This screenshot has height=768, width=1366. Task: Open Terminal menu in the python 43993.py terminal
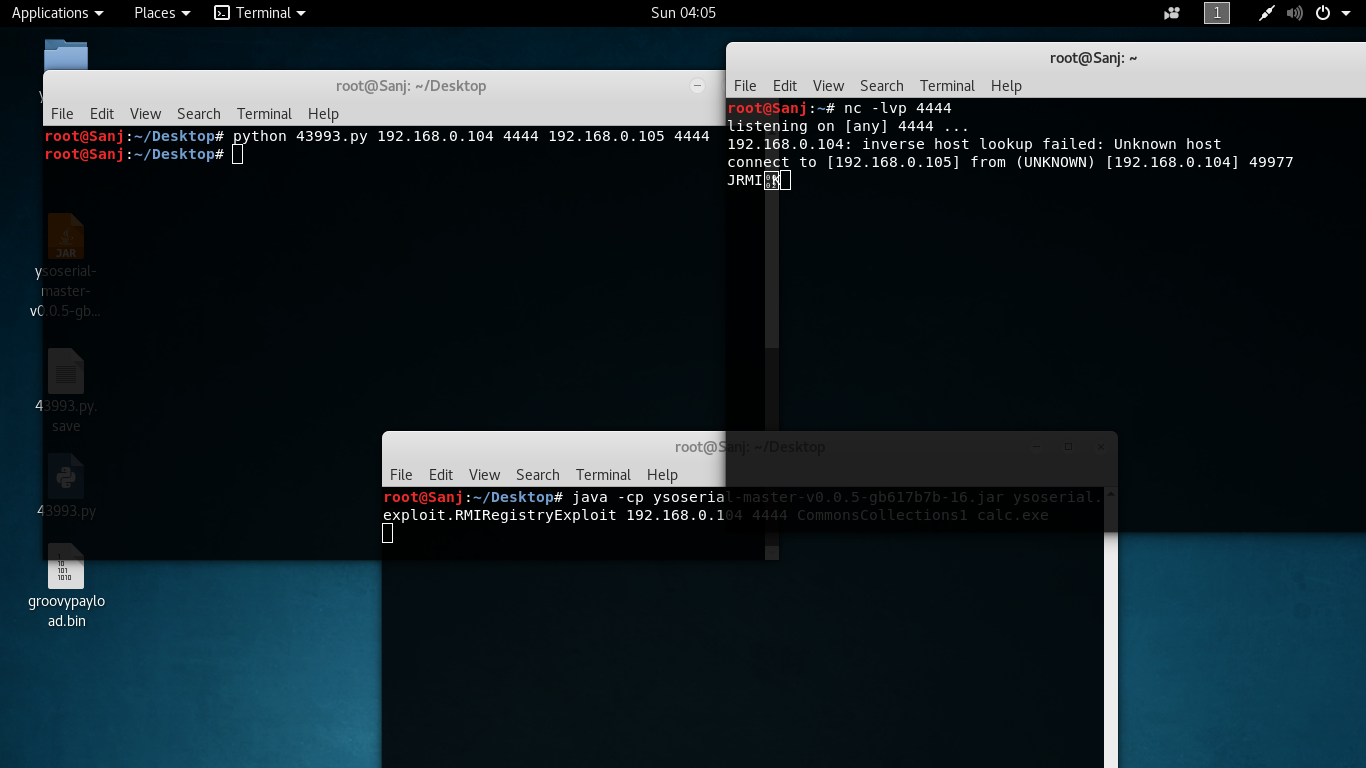coord(264,114)
